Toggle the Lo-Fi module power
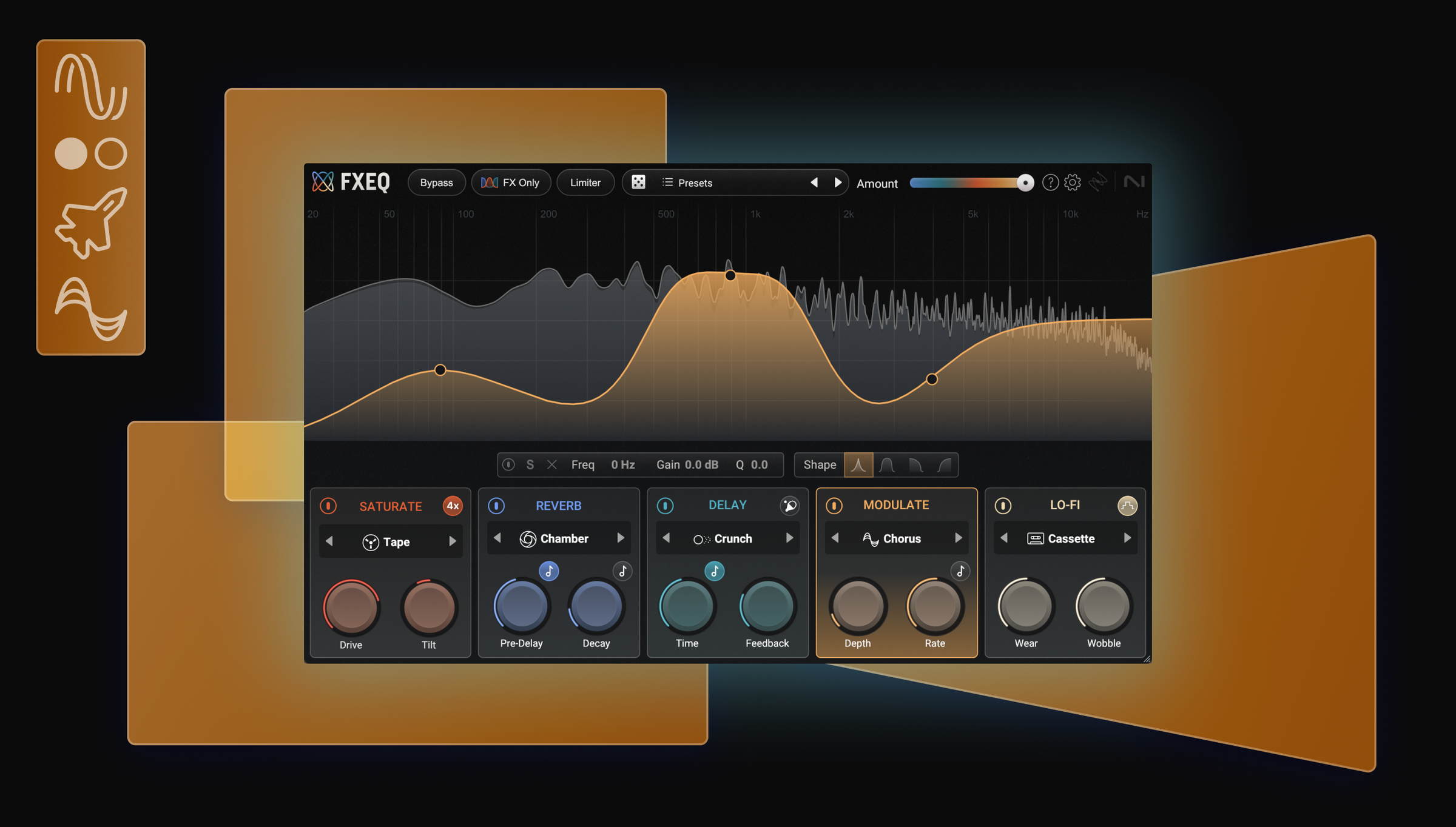This screenshot has width=1456, height=827. click(x=1003, y=506)
